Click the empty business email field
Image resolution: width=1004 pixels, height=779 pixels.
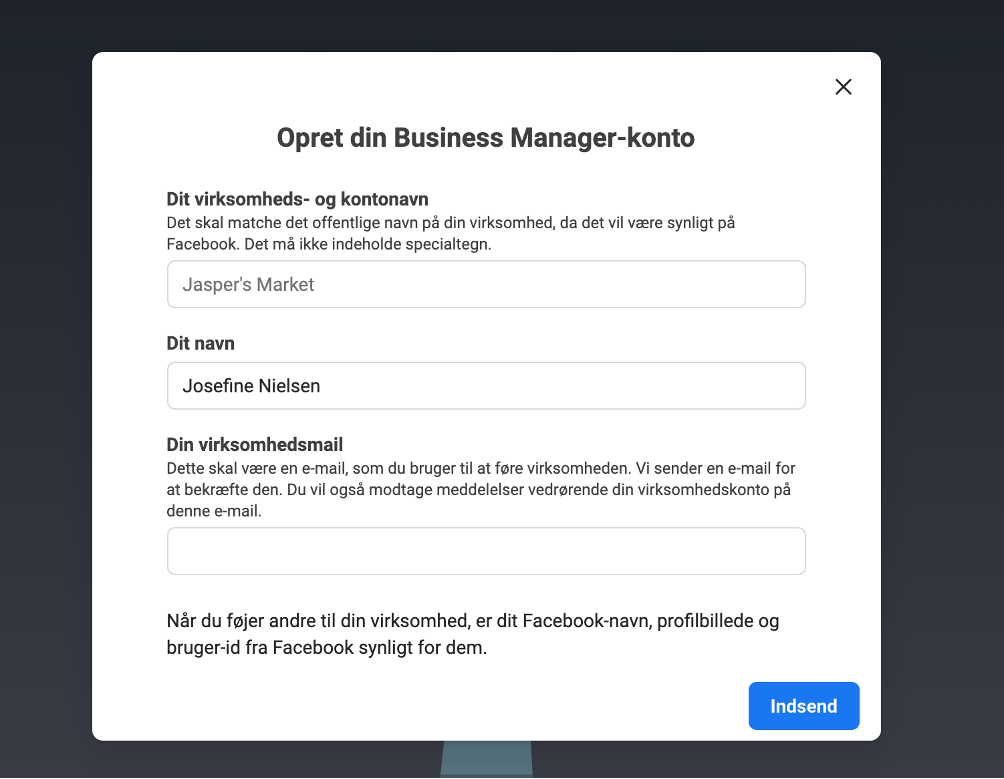pos(486,551)
